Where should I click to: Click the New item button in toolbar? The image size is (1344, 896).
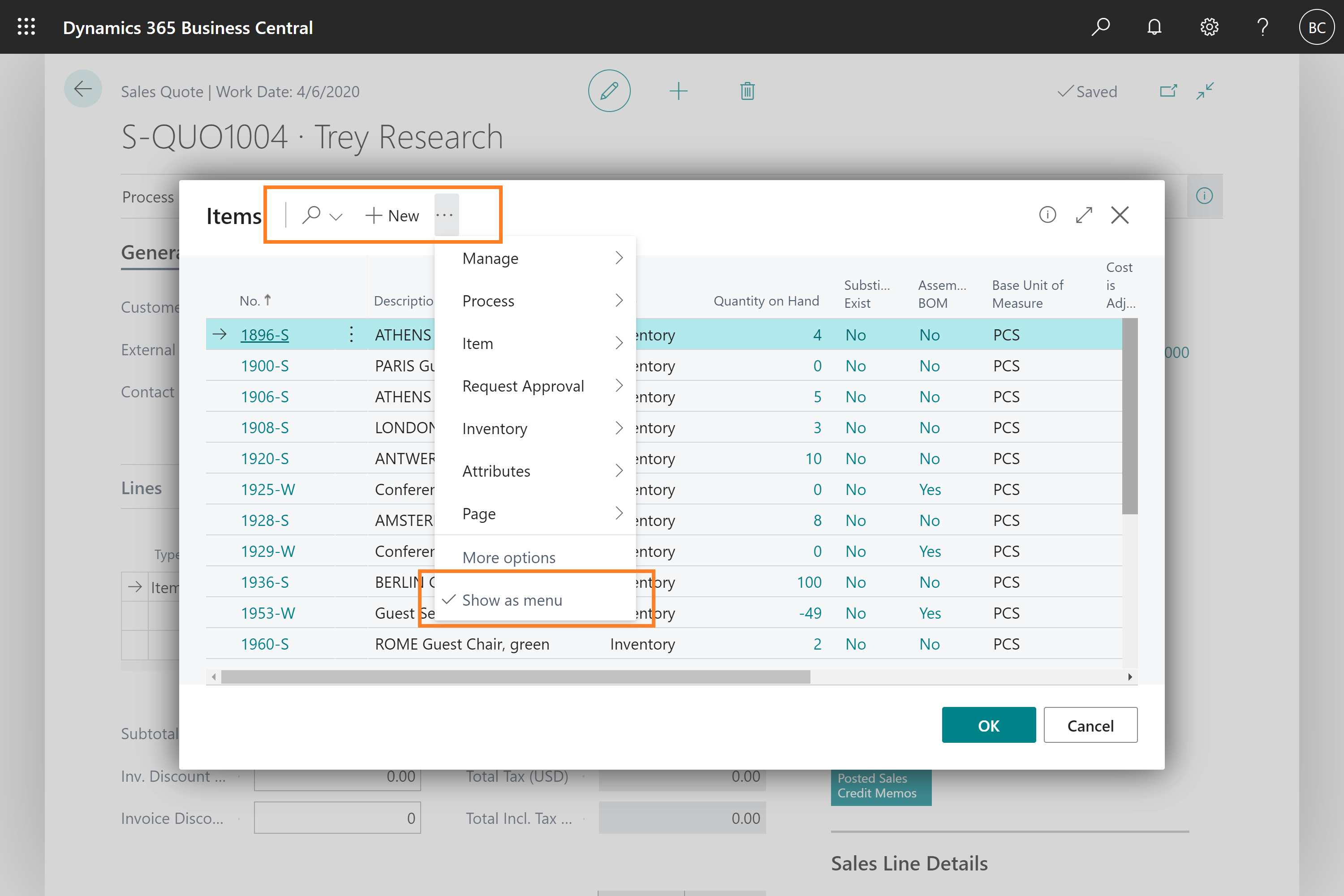point(392,214)
